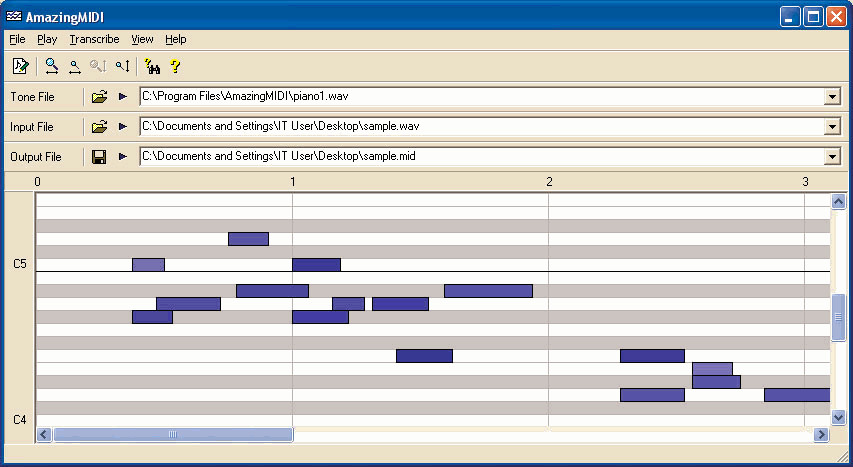Open the Transcribe menu

point(94,39)
